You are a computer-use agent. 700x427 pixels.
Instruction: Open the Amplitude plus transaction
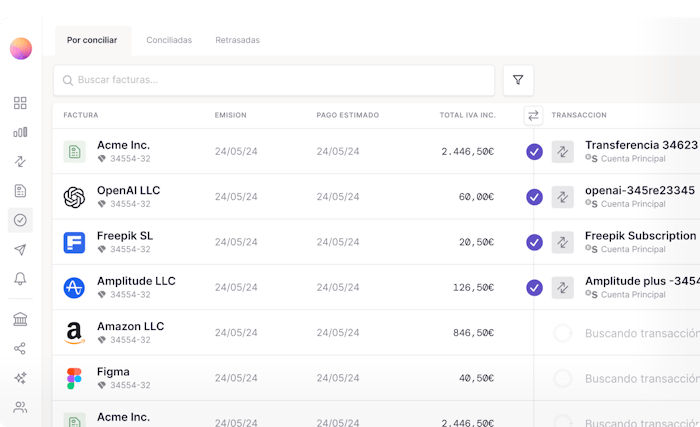tap(642, 281)
